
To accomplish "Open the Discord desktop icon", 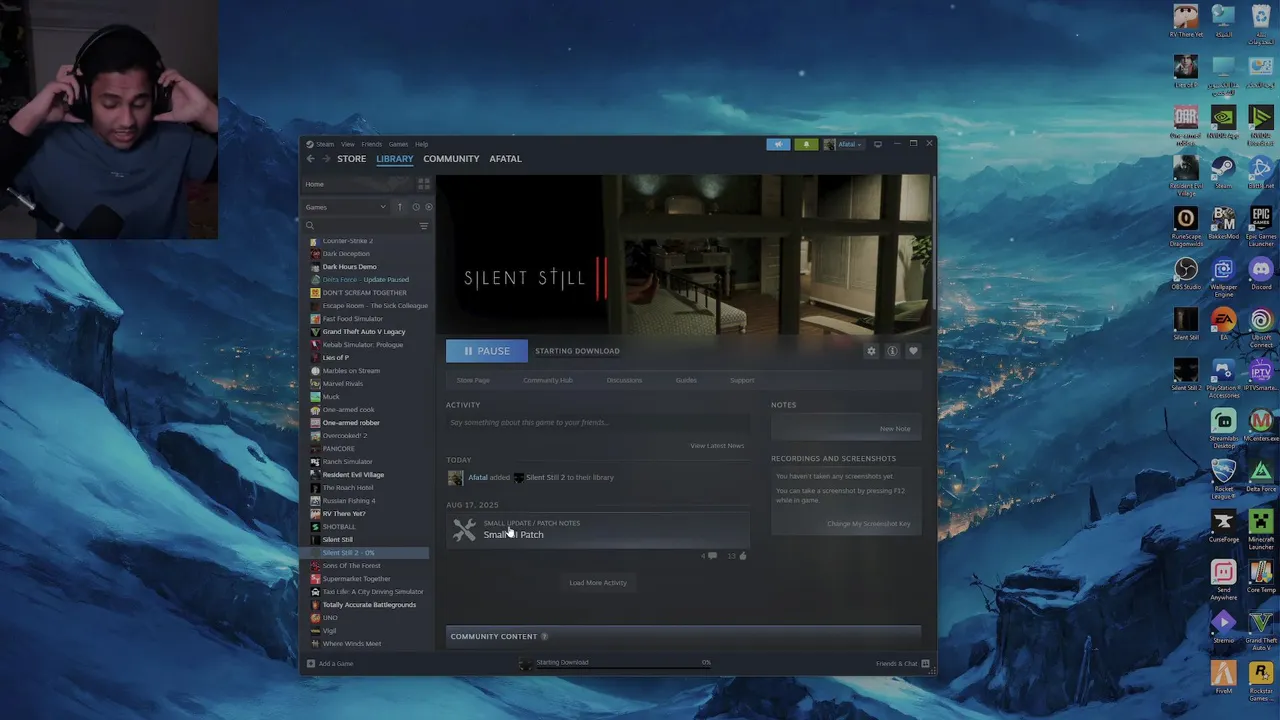I will coord(1261,274).
